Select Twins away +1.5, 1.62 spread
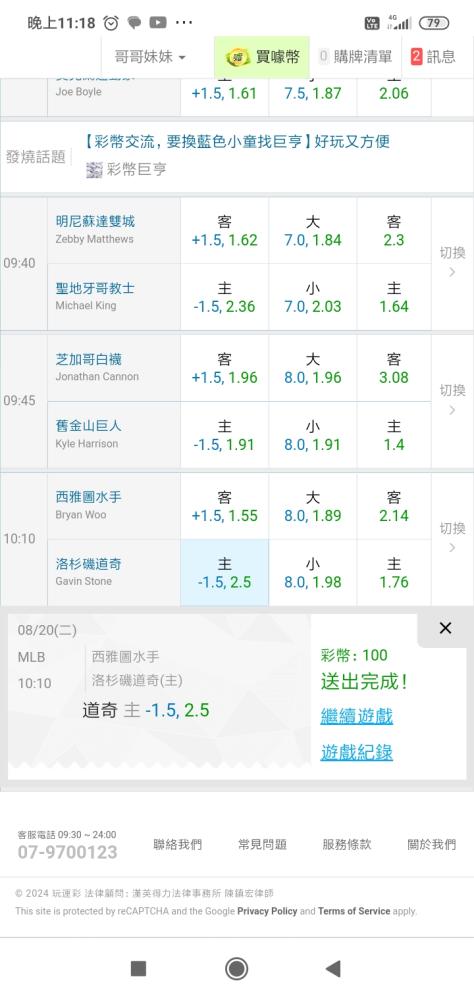 point(225,231)
